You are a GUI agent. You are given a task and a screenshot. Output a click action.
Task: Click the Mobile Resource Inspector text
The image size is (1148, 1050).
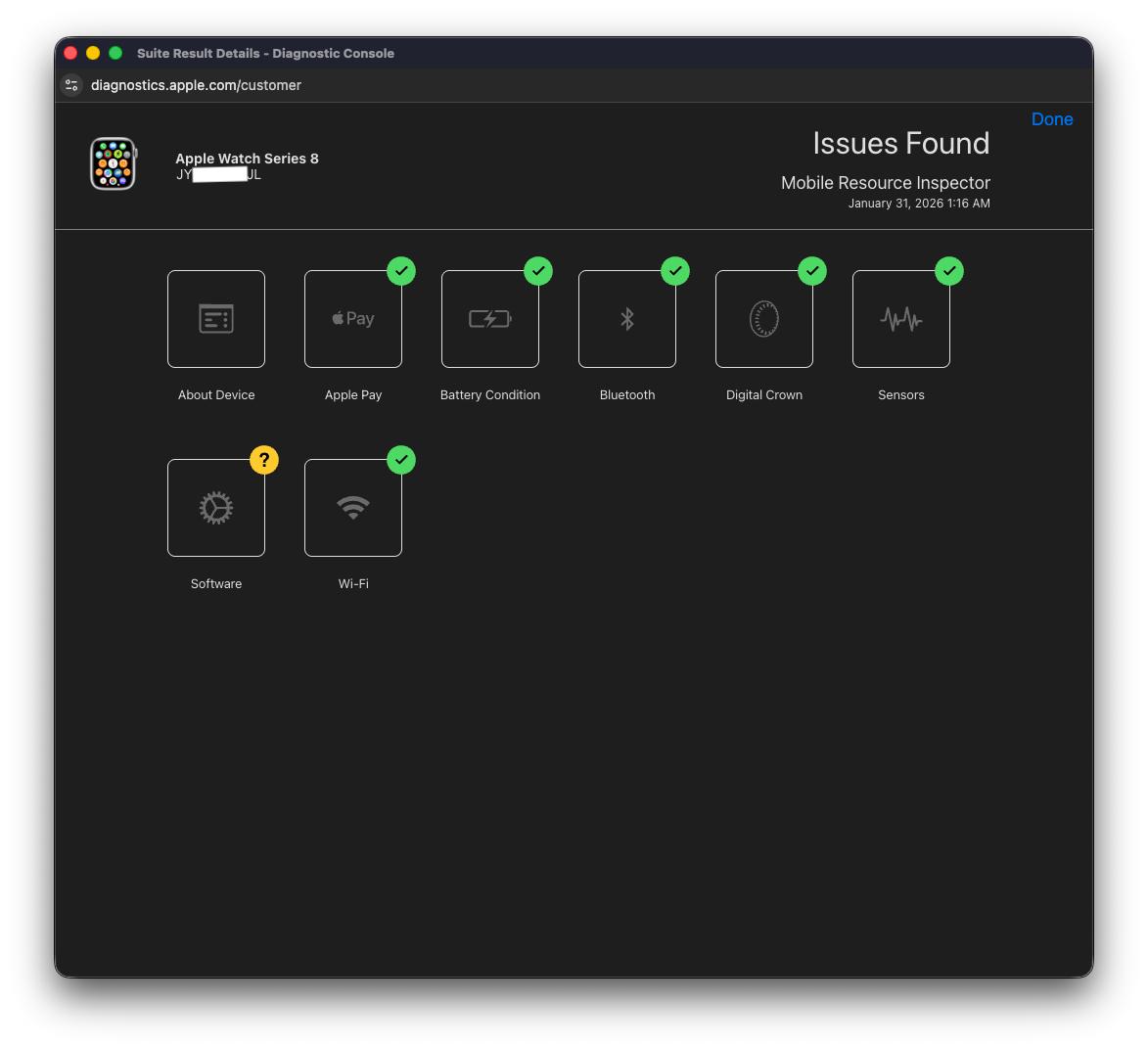(x=885, y=182)
